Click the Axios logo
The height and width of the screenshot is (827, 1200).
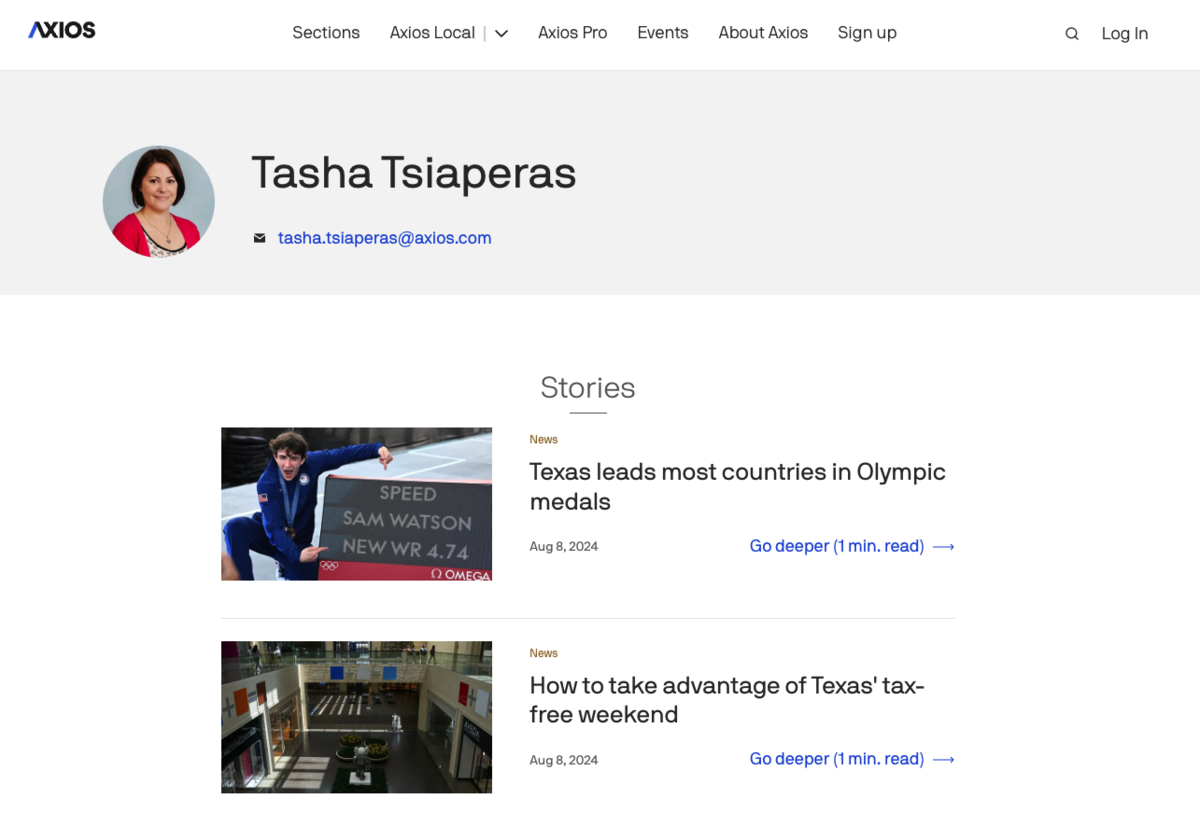(62, 30)
